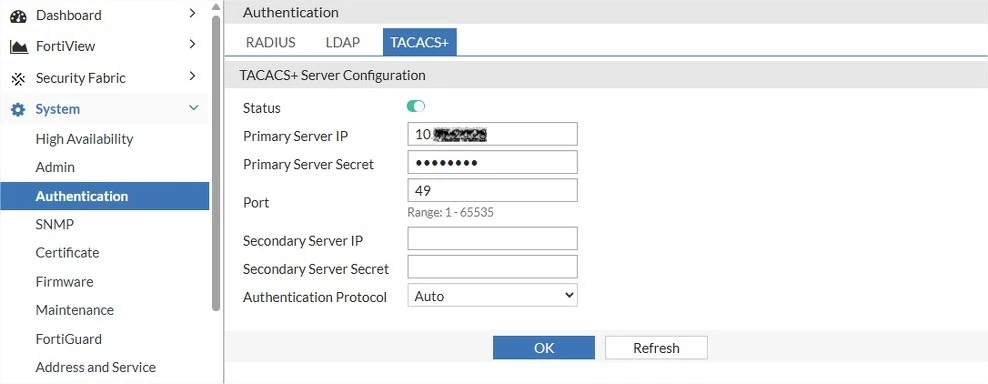Expand the Security Fabric chevron
The width and height of the screenshot is (988, 384).
tap(193, 76)
